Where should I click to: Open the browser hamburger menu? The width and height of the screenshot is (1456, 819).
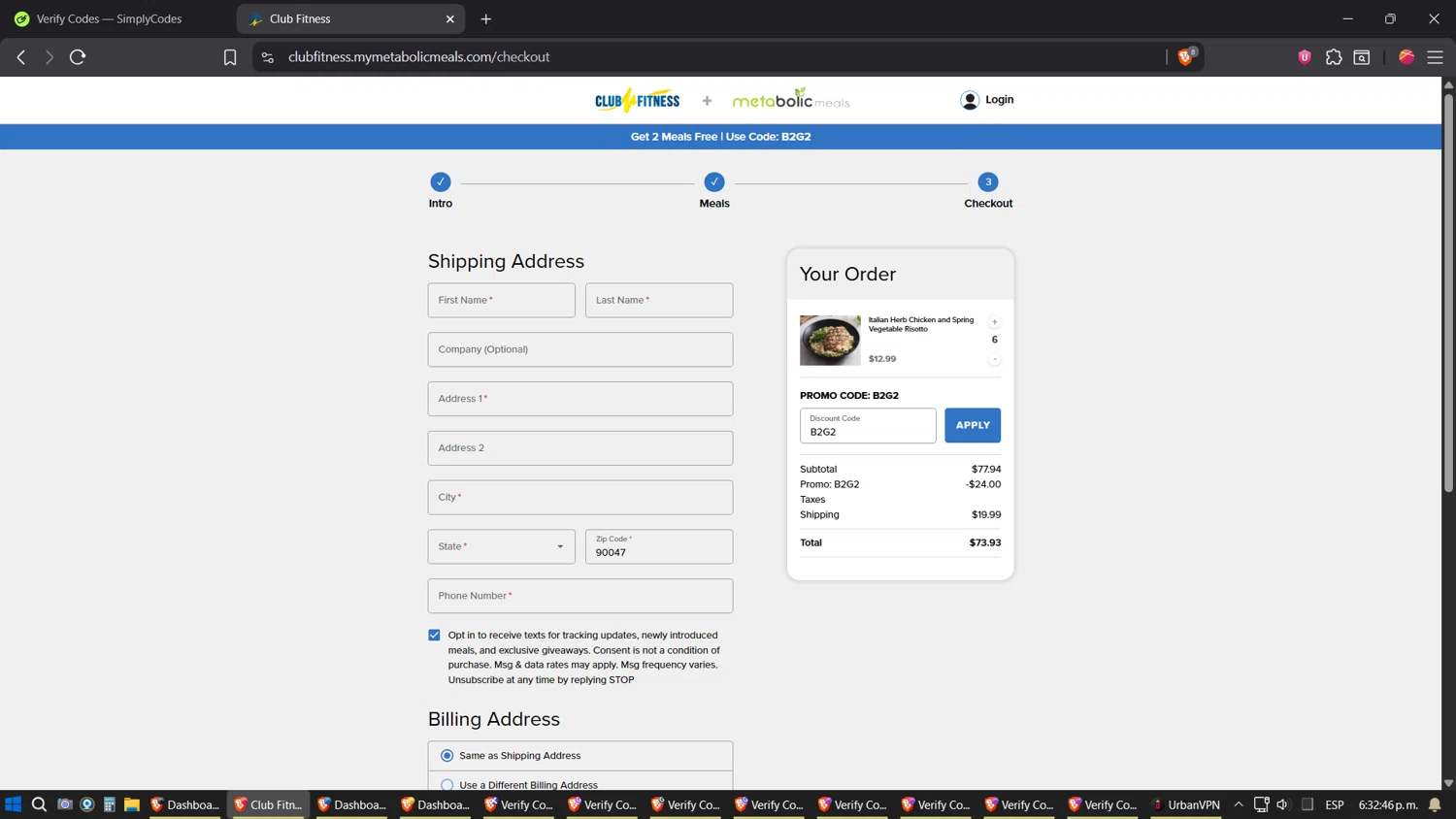1435,57
